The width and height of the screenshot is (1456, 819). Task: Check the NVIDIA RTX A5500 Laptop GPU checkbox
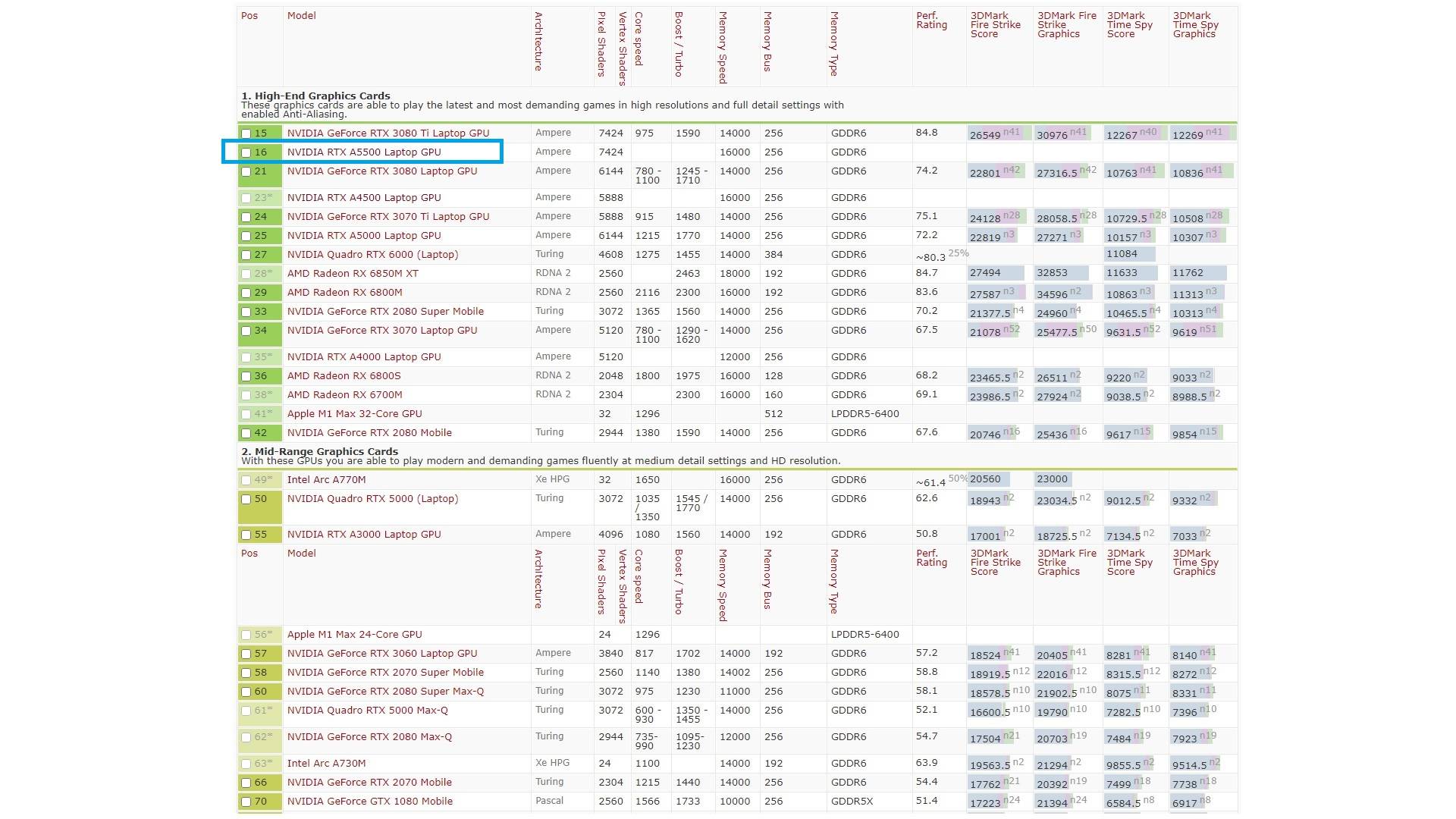(246, 152)
